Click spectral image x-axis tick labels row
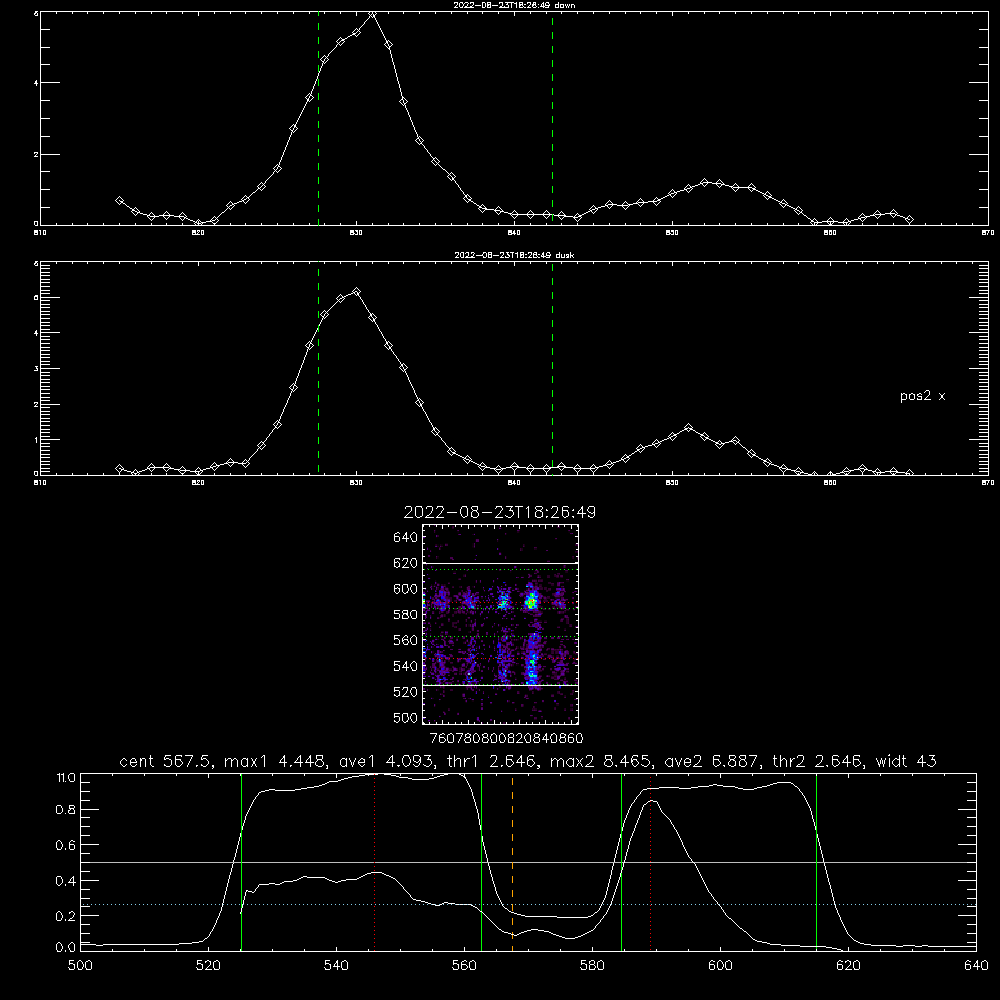Viewport: 1000px width, 1000px height. point(506,738)
